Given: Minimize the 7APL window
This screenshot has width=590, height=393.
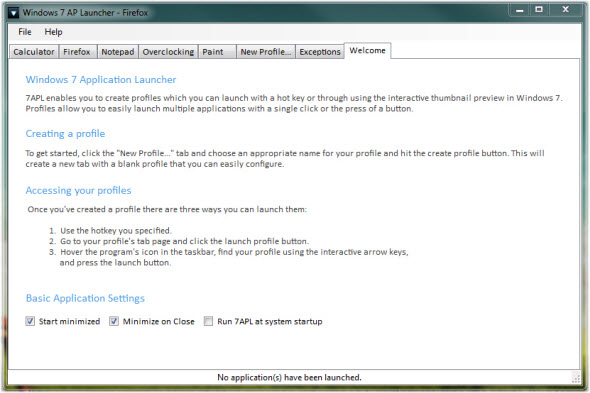Looking at the screenshot, I should pyautogui.click(x=520, y=10).
